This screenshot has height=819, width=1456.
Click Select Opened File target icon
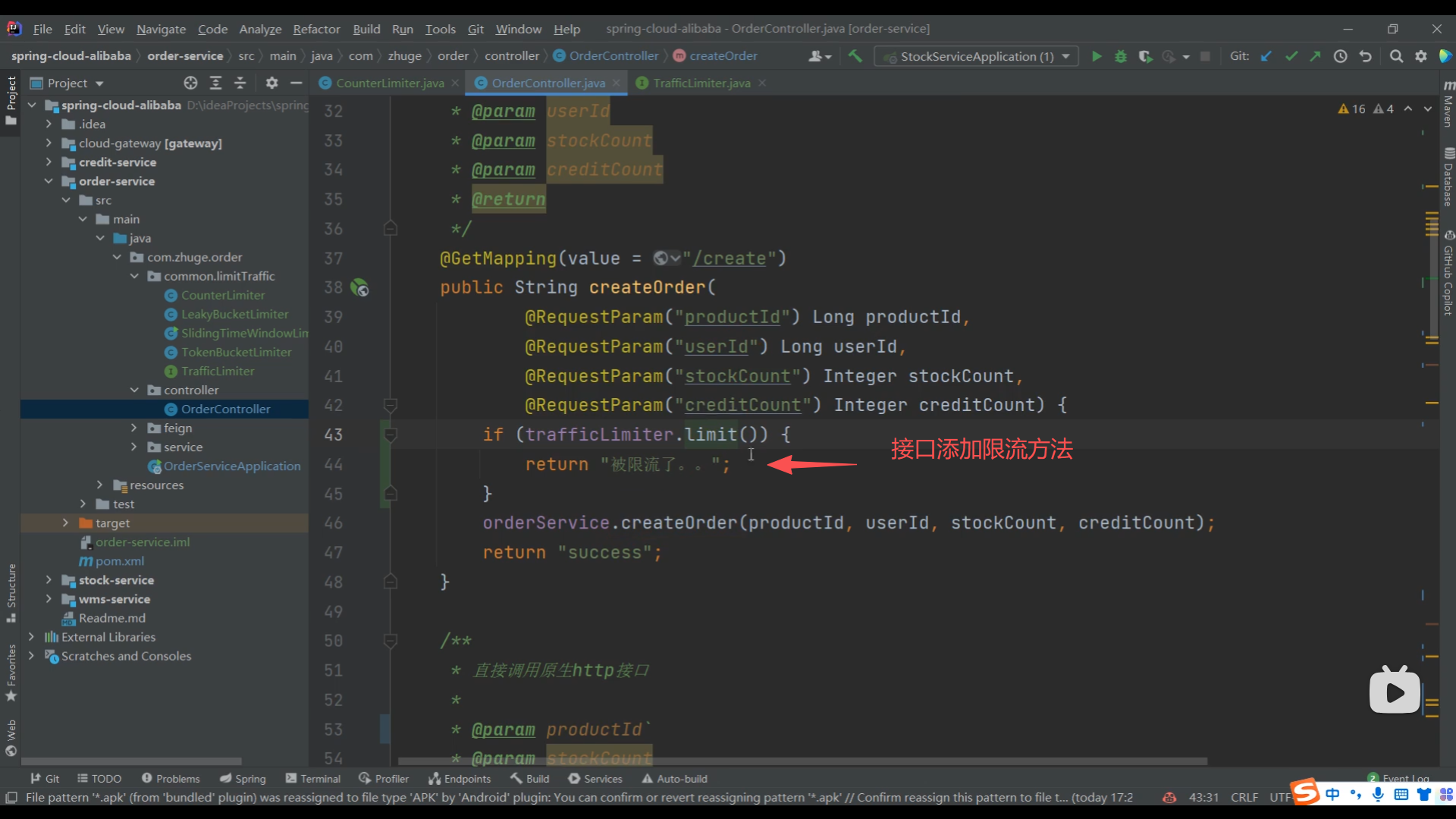point(190,83)
